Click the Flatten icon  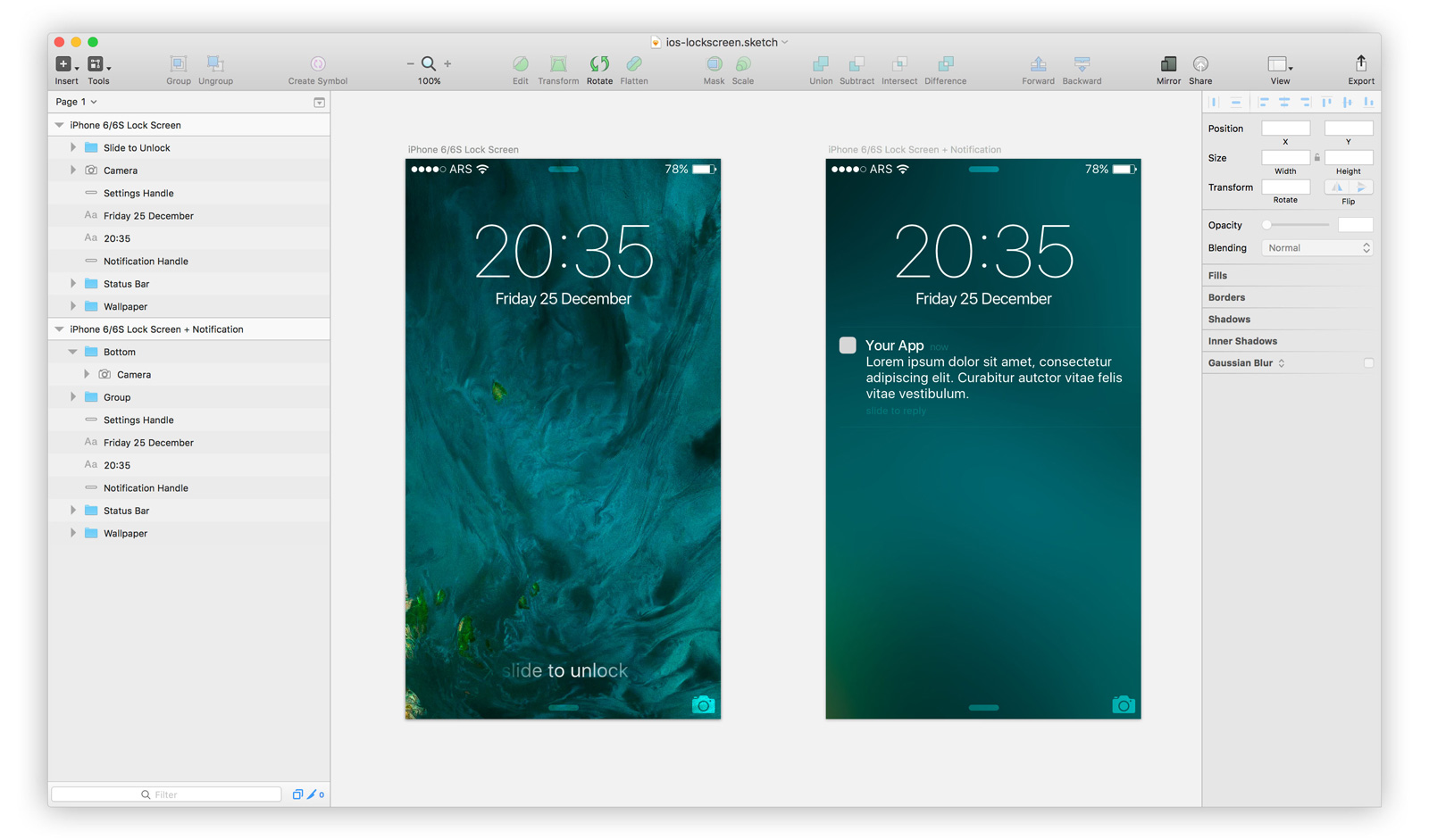pyautogui.click(x=634, y=64)
